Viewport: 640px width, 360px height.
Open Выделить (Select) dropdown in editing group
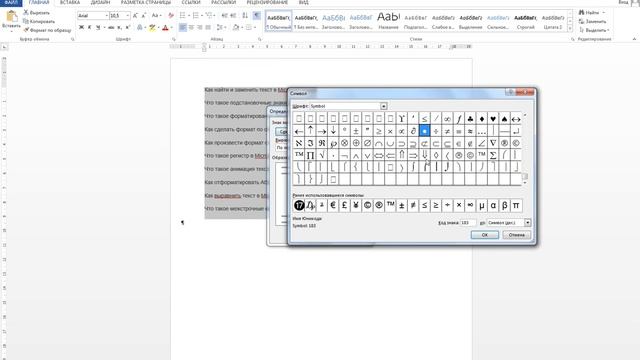coord(594,30)
